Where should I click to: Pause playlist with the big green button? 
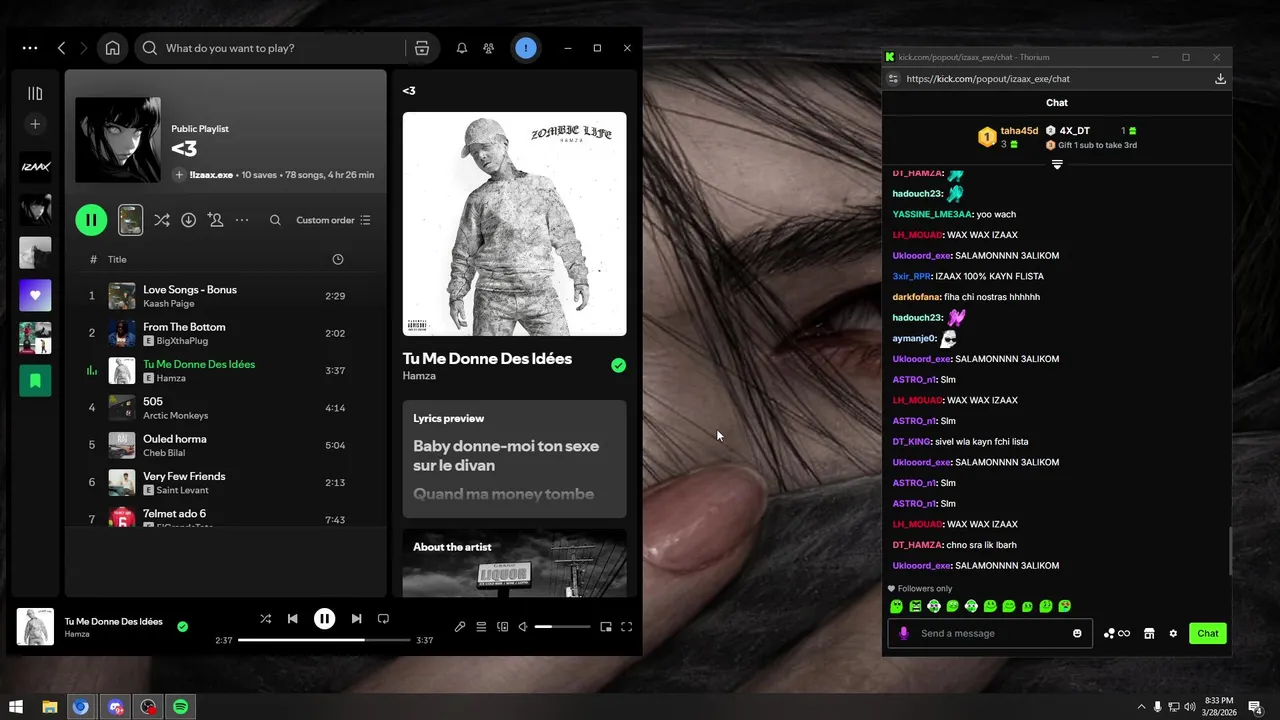click(91, 220)
